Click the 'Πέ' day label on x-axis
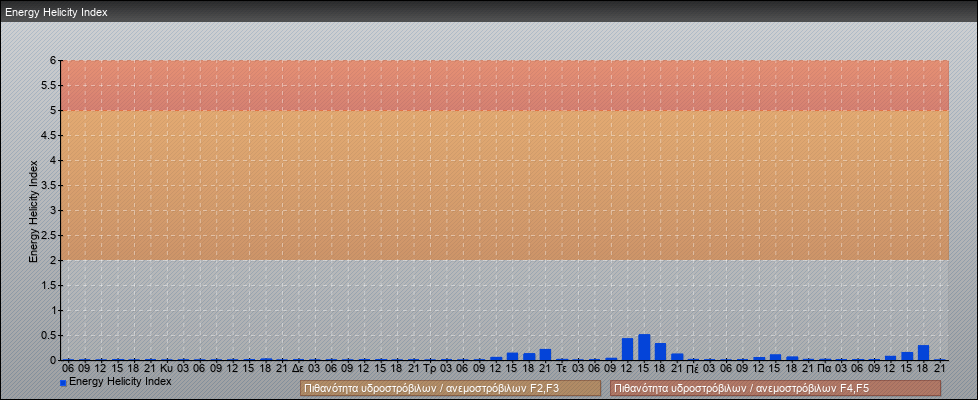978x400 pixels. (x=693, y=368)
